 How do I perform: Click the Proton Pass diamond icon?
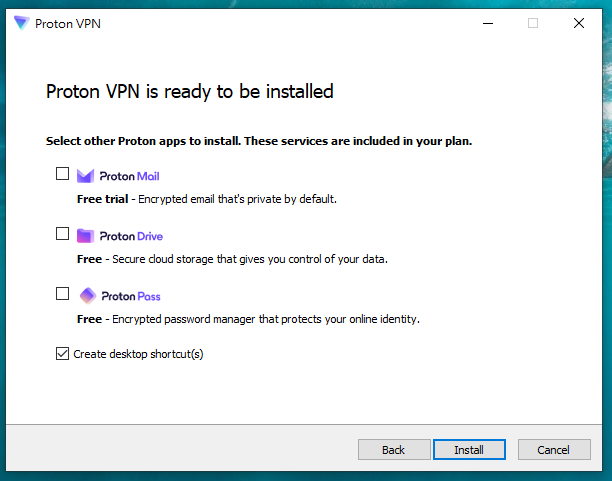click(86, 296)
